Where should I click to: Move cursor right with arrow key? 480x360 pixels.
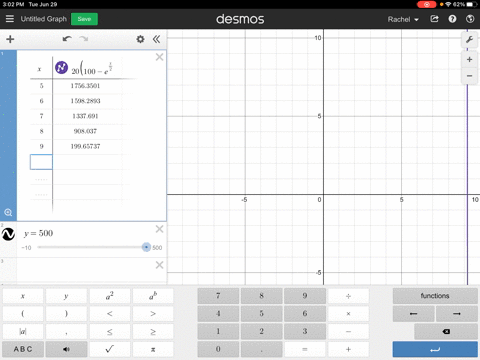(457, 314)
